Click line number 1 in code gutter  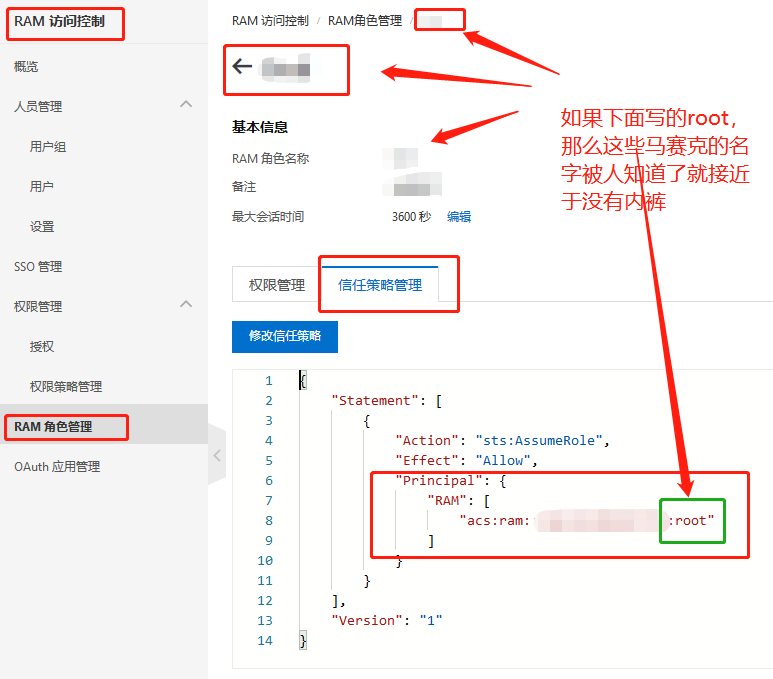point(269,381)
